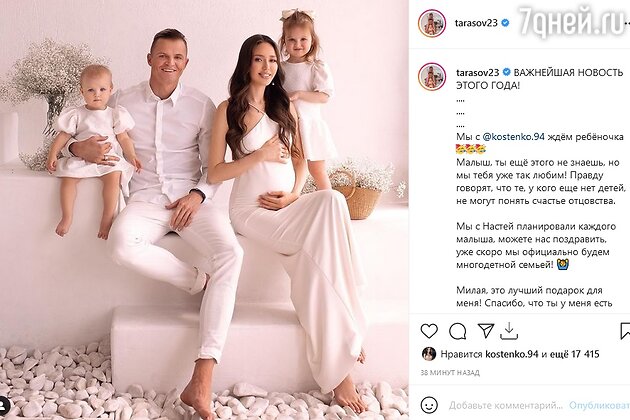
Task: Click the Опубликовать button
Action: 599,405
